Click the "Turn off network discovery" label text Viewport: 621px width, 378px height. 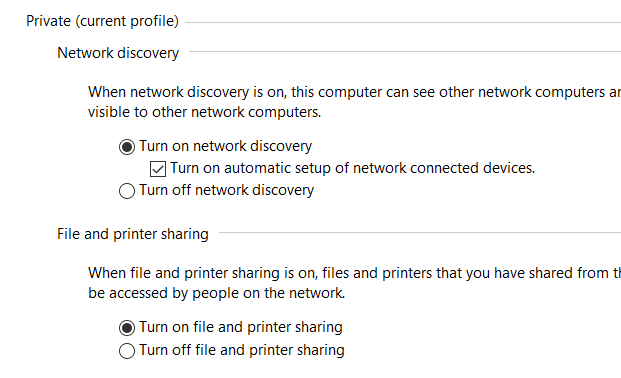227,190
